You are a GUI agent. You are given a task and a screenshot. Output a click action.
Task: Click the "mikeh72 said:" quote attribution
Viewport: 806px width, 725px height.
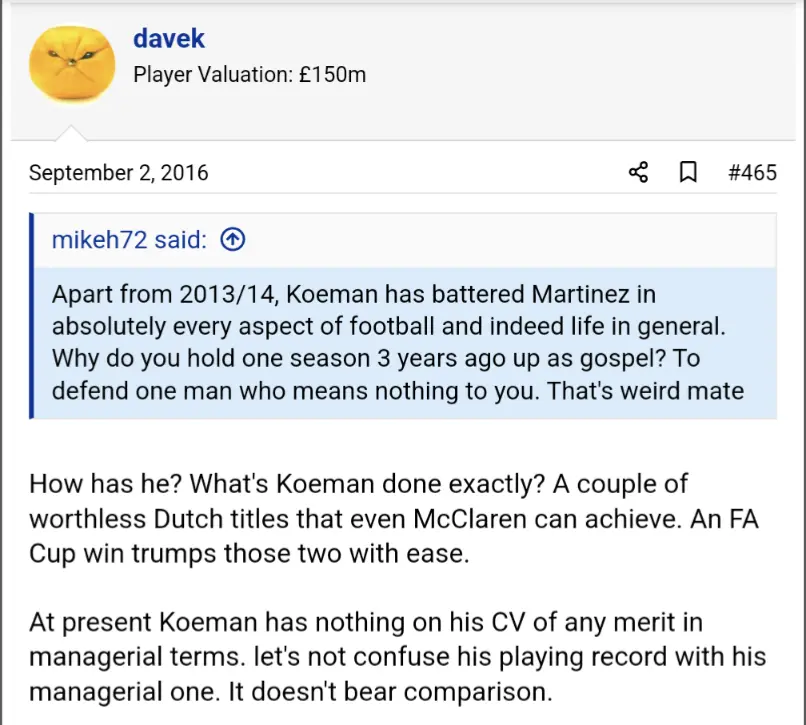click(x=130, y=239)
